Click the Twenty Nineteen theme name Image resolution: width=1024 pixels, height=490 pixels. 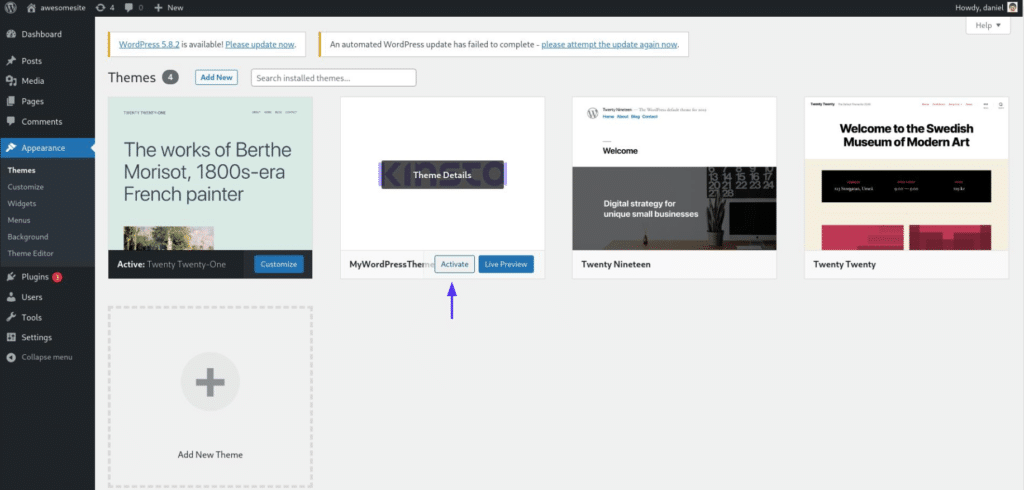[616, 265]
